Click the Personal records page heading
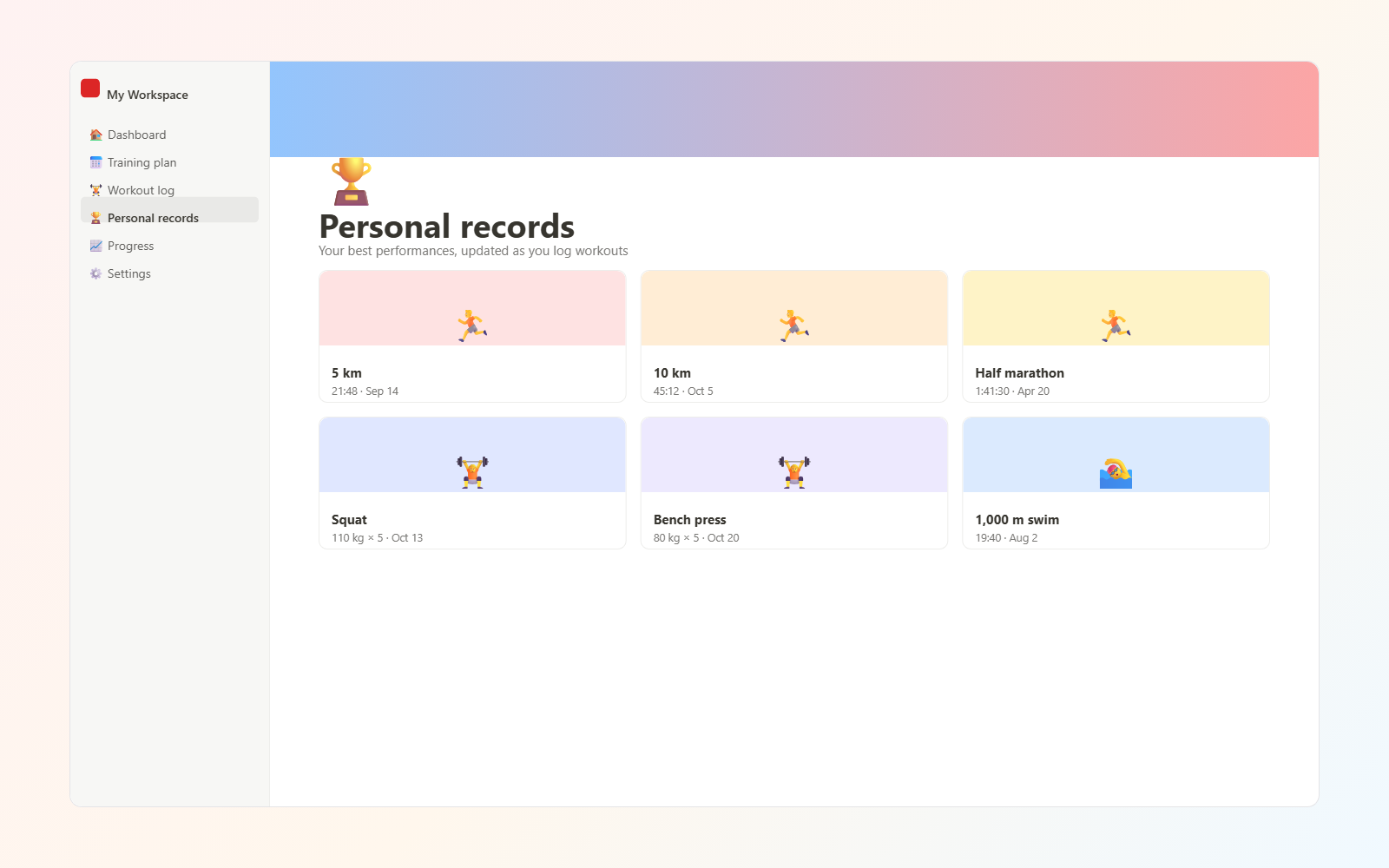 pyautogui.click(x=446, y=227)
